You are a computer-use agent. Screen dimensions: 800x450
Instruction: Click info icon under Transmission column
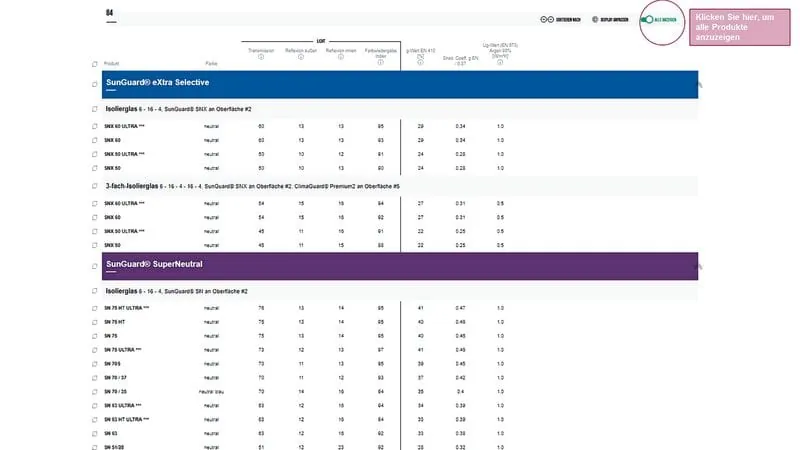coord(261,57)
